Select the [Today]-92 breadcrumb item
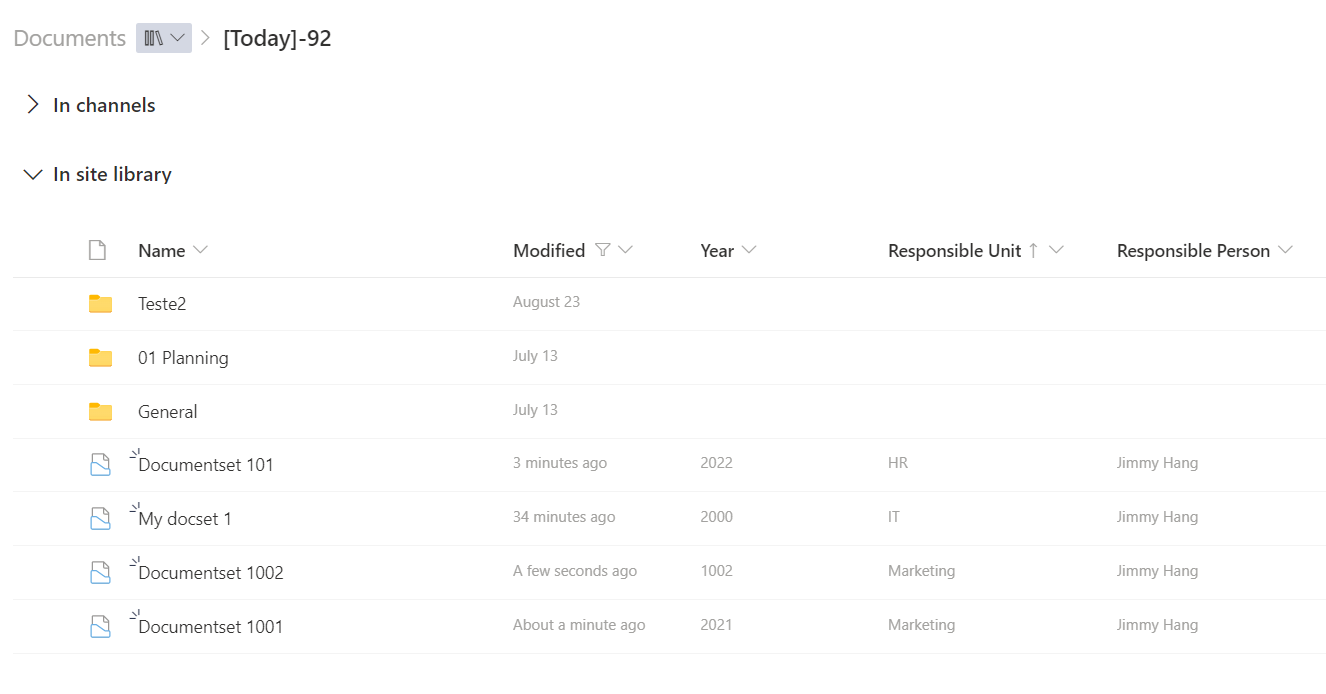 coord(277,38)
